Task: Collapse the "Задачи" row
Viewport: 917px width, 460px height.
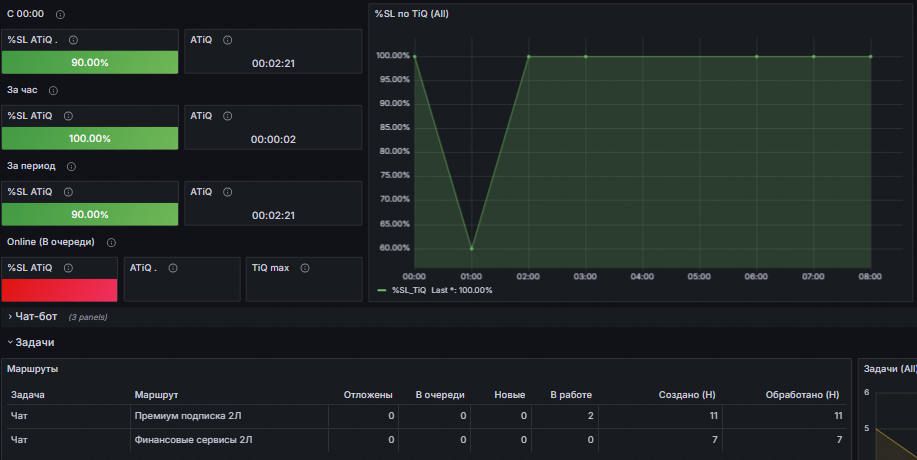Action: click(x=34, y=342)
